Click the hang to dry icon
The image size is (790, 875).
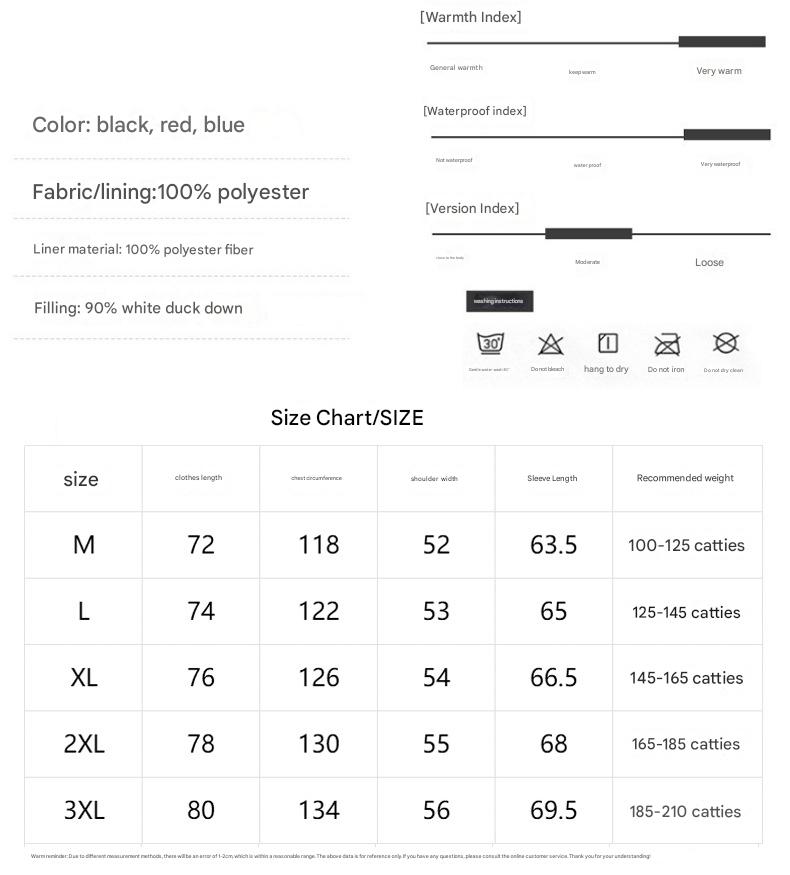607,344
